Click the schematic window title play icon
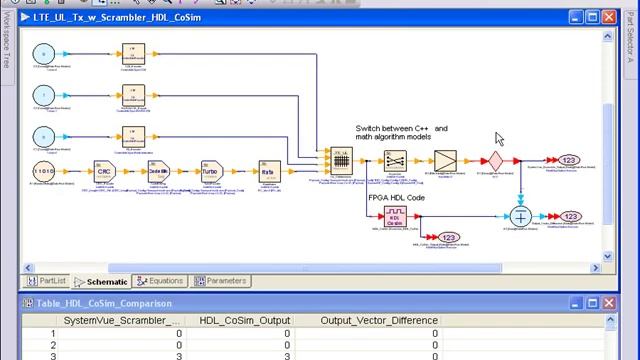Viewport: 640px width, 360px height. click(25, 17)
